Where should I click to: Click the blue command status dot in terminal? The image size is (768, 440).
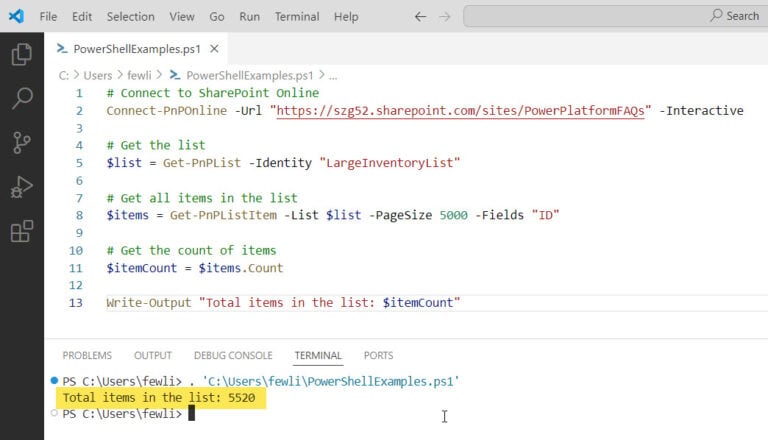(x=54, y=380)
